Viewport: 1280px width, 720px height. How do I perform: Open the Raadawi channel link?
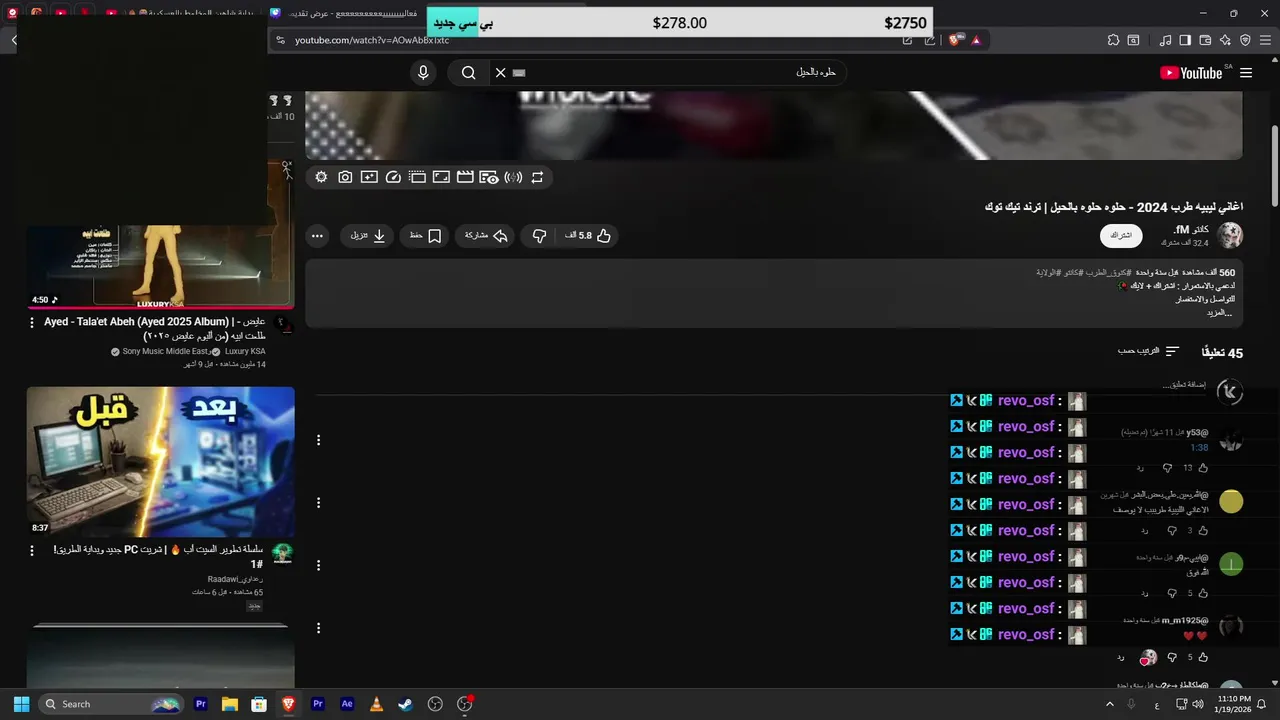coord(234,579)
